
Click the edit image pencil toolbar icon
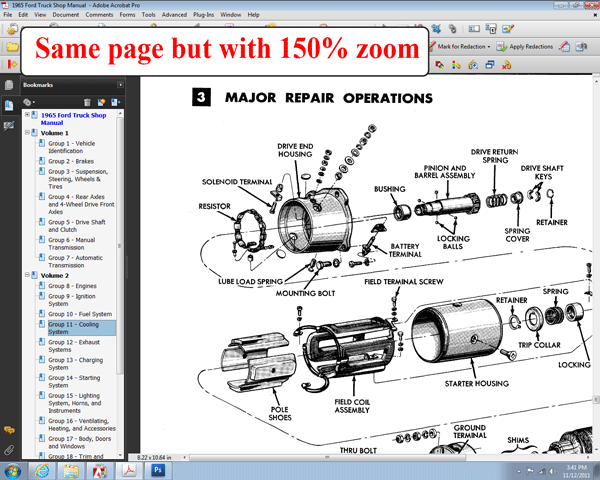508,29
